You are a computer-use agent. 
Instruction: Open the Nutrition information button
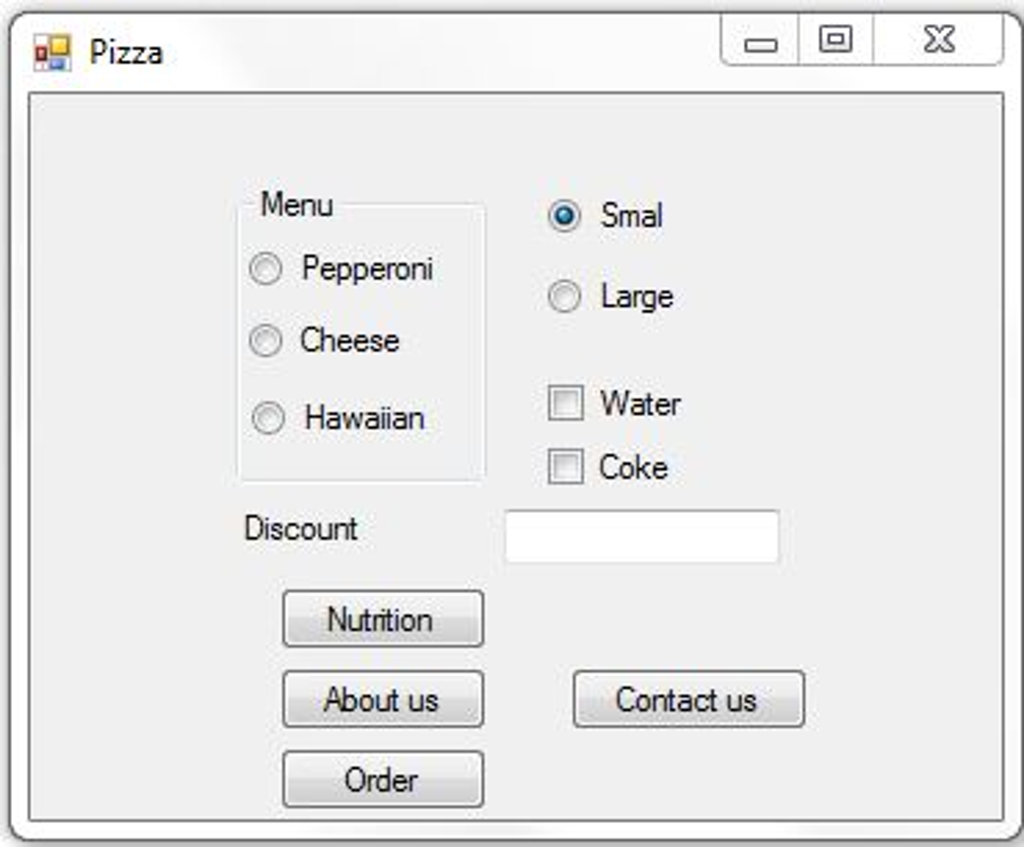pos(383,619)
